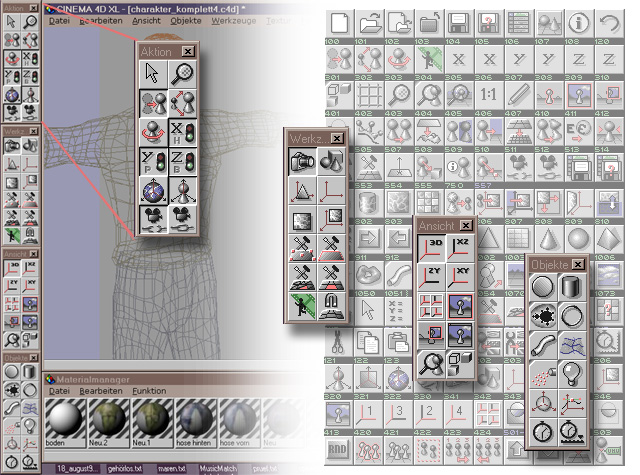Click the magnifier zoom tool in Aktion palette
The image size is (640, 475).
click(x=182, y=74)
